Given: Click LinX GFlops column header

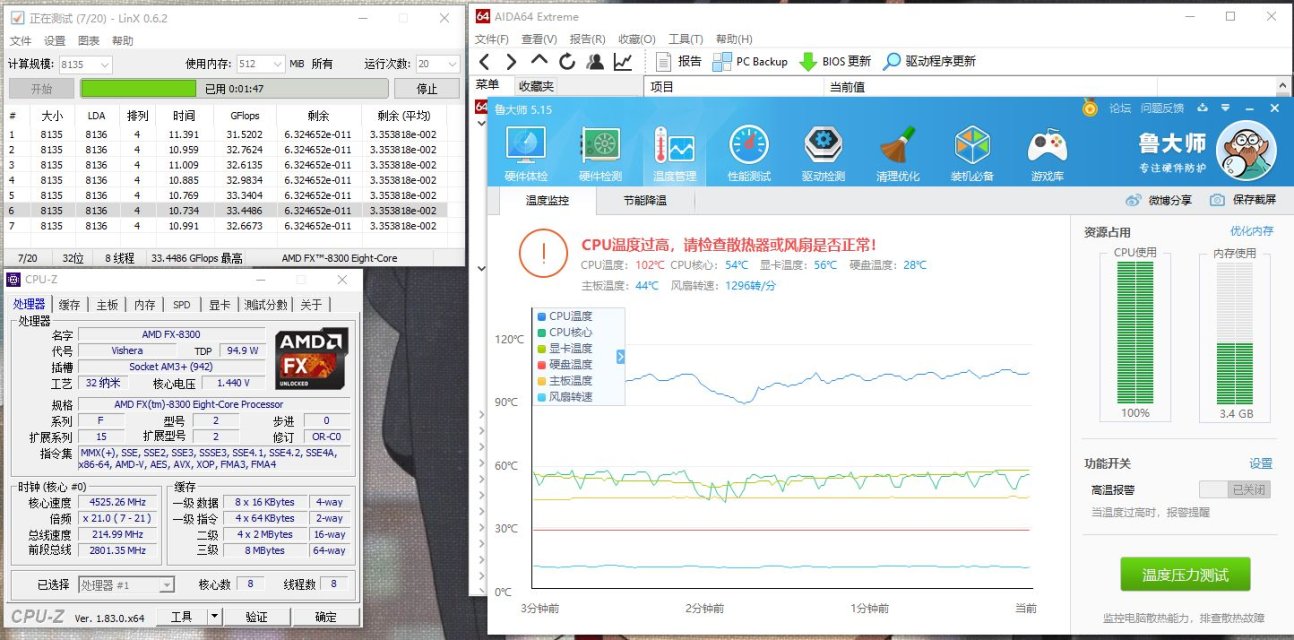Looking at the screenshot, I should point(244,115).
